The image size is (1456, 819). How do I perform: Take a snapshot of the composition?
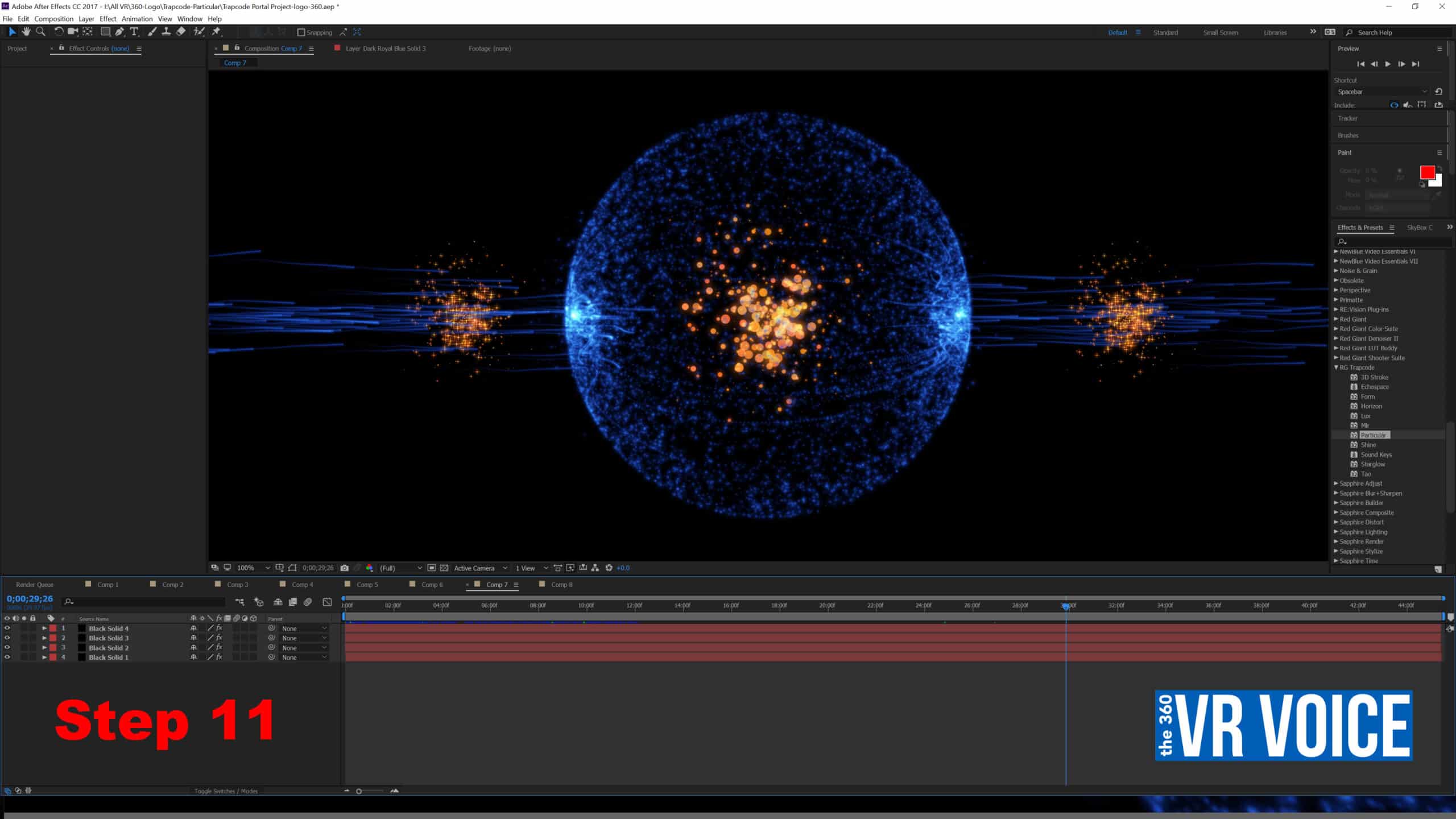[x=345, y=568]
